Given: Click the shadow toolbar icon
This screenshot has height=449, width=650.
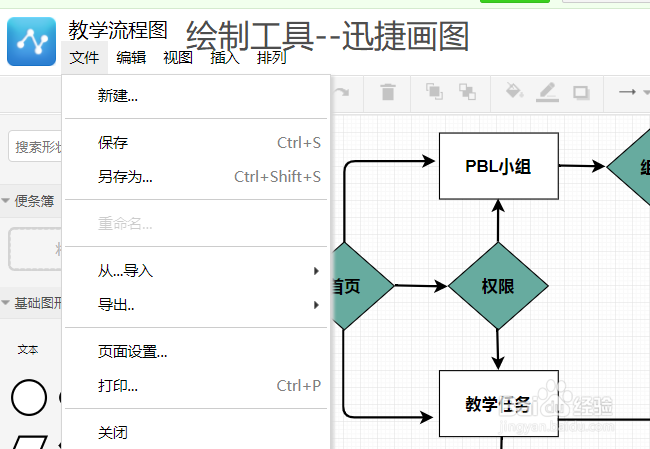Looking at the screenshot, I should (581, 92).
